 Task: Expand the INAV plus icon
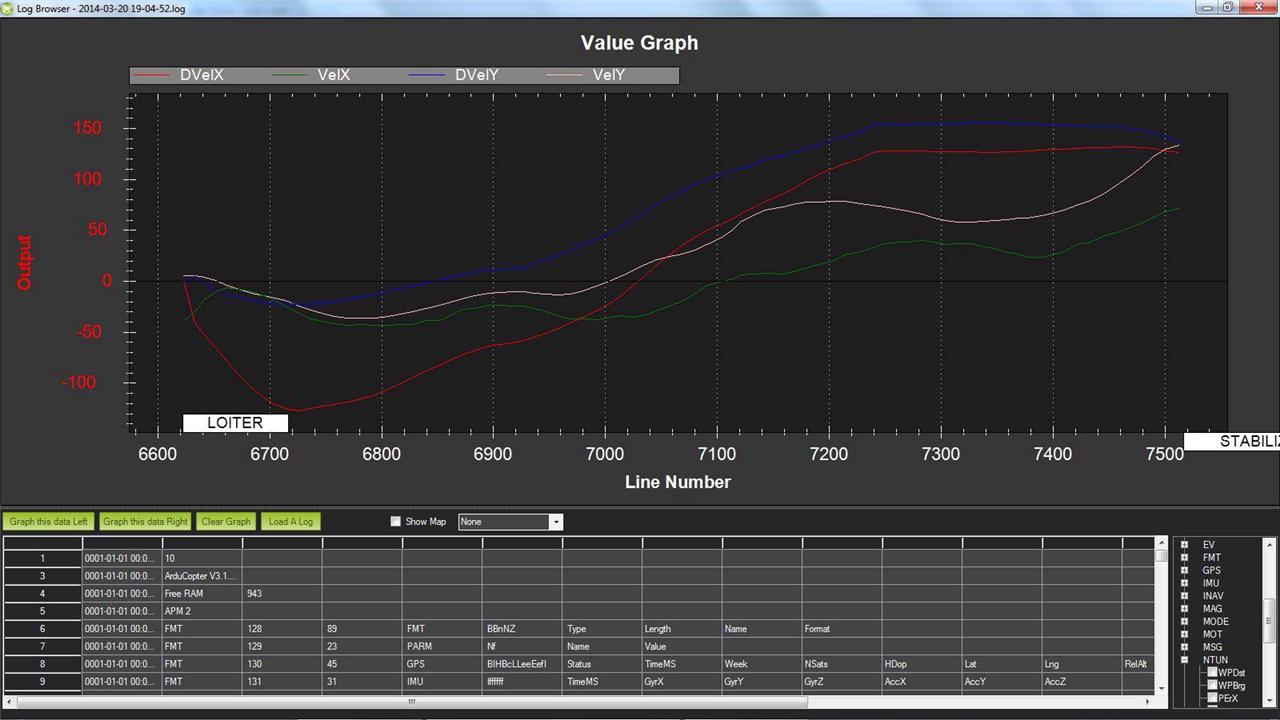click(x=1185, y=596)
